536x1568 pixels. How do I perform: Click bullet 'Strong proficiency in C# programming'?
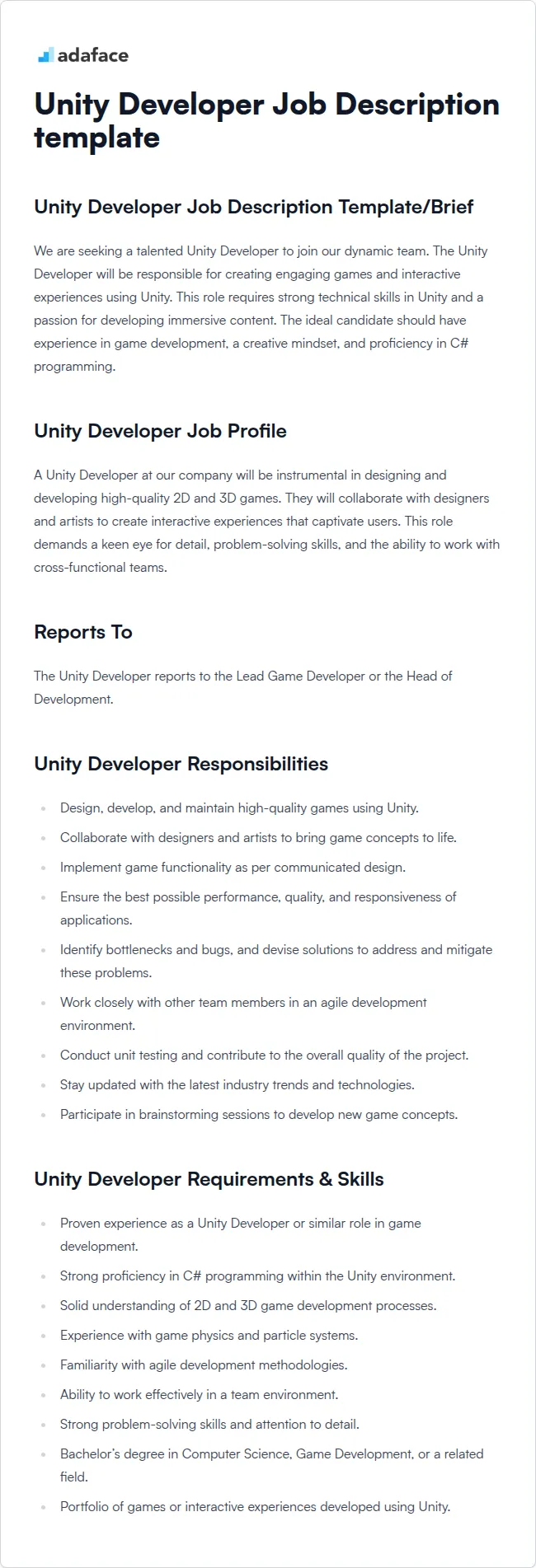[x=257, y=1276]
